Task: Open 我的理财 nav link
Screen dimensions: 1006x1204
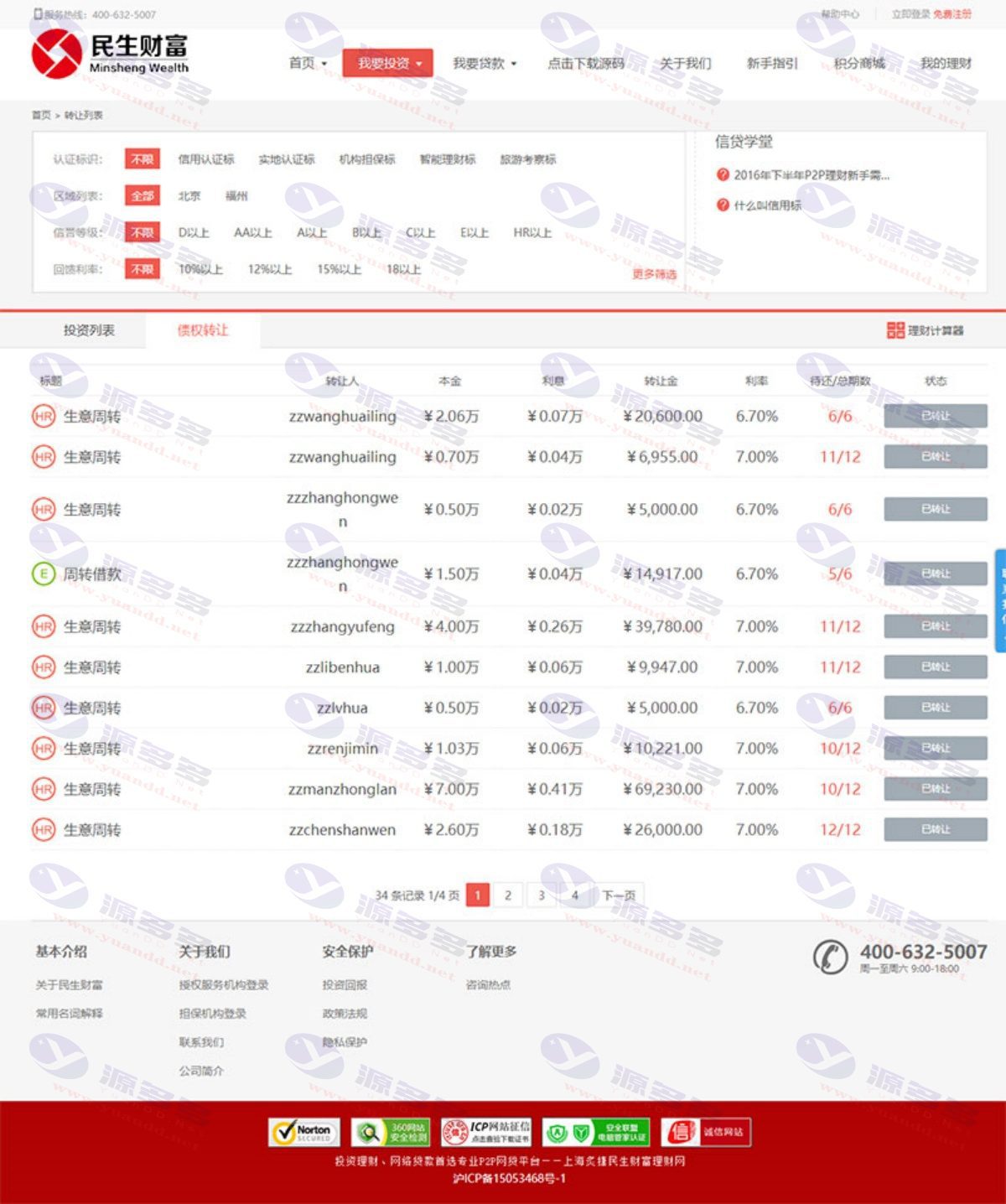Action: tap(946, 63)
